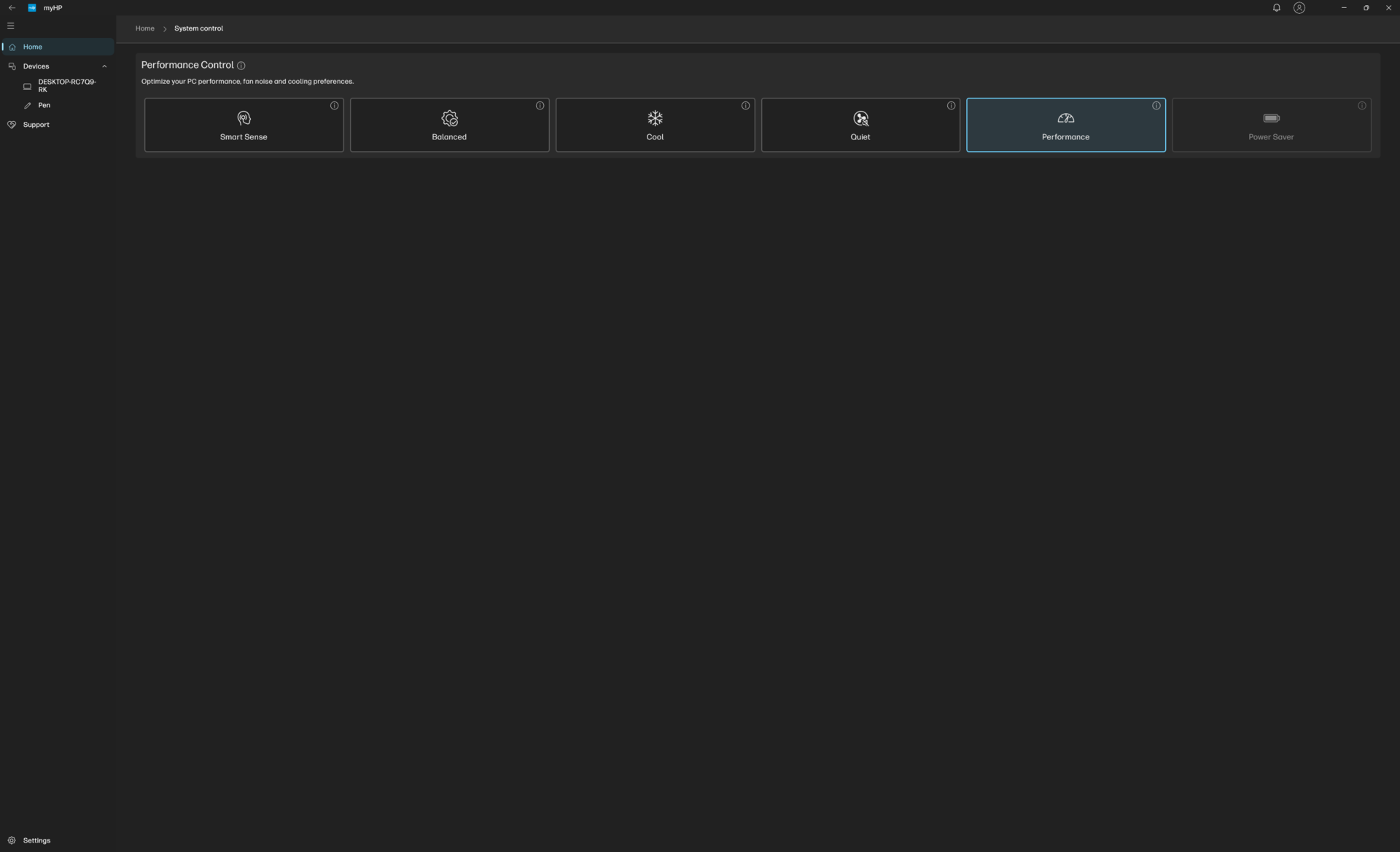
Task: Click the info icon on Performance card
Action: click(x=1156, y=106)
